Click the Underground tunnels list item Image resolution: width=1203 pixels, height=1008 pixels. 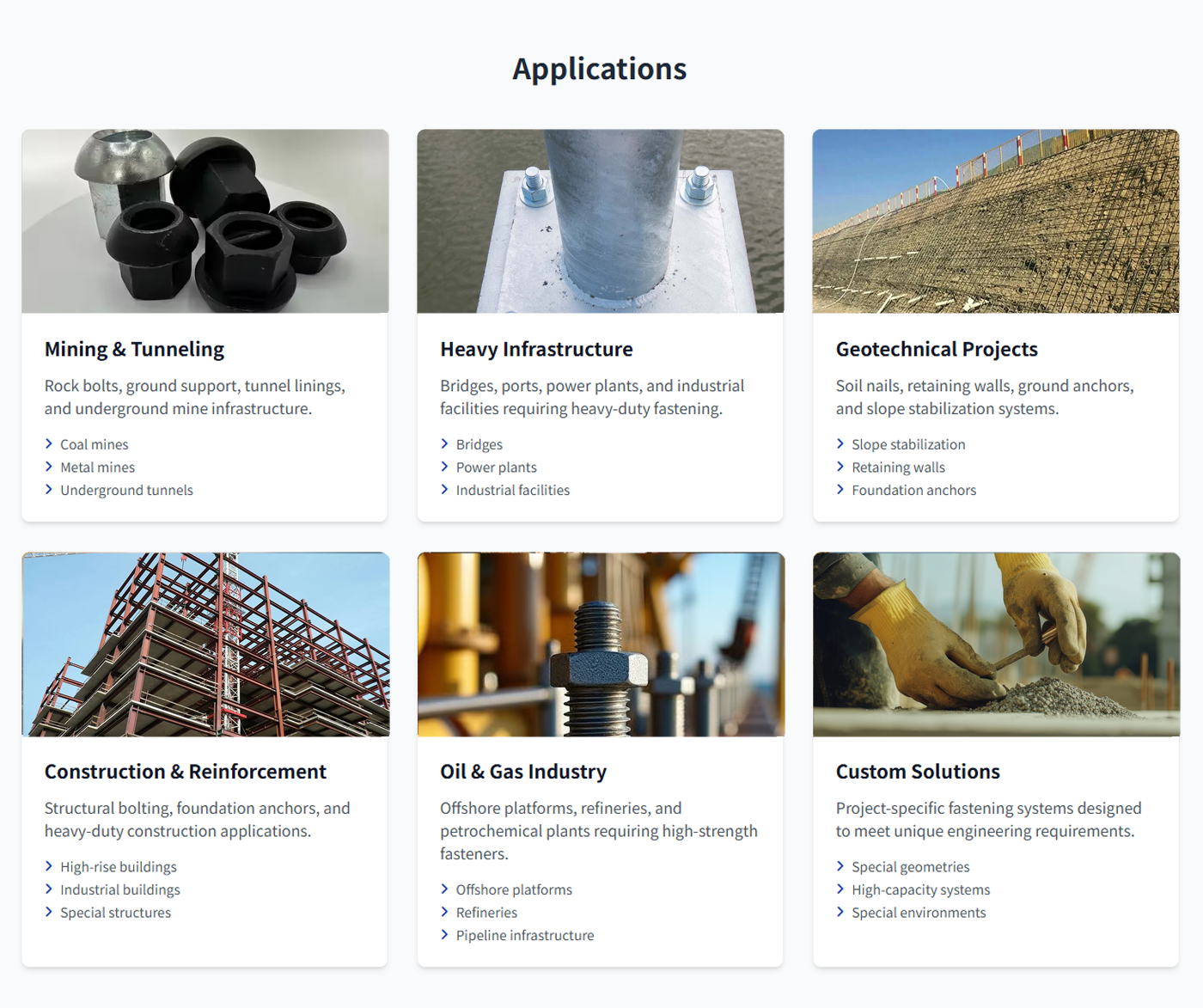point(126,490)
